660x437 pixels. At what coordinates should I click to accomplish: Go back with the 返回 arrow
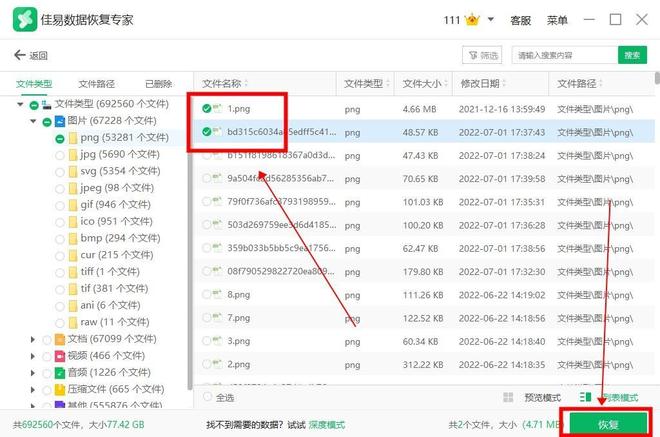click(31, 55)
